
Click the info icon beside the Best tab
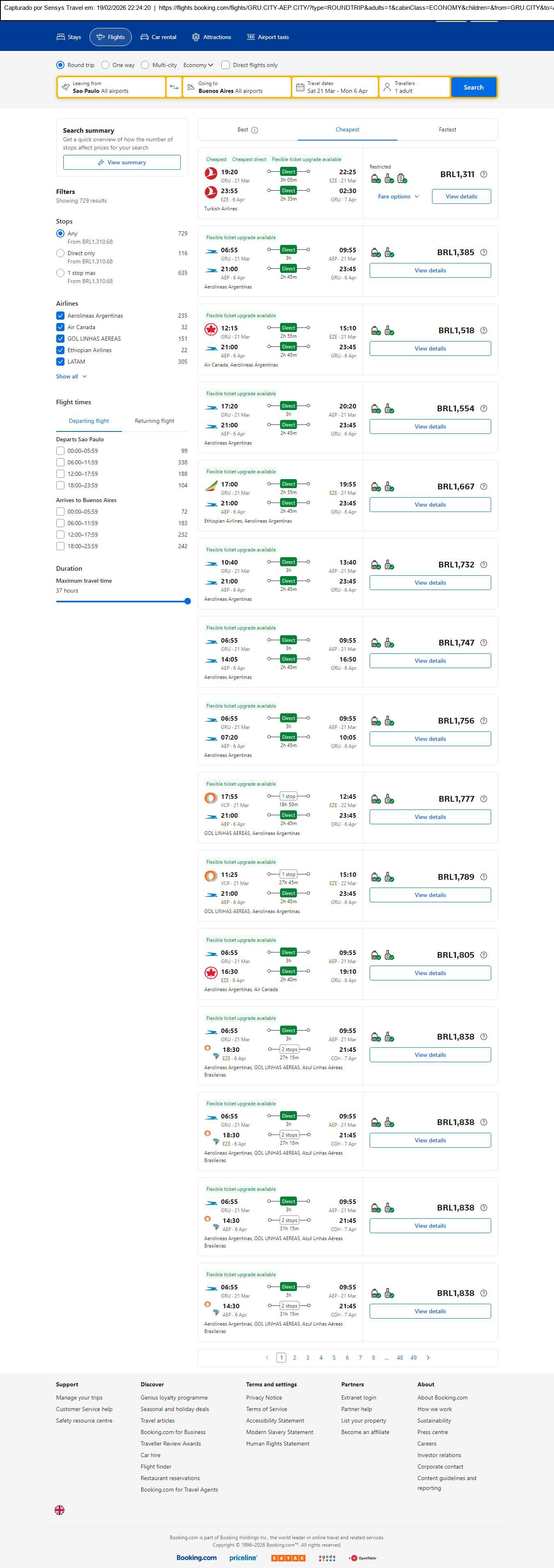tap(255, 130)
